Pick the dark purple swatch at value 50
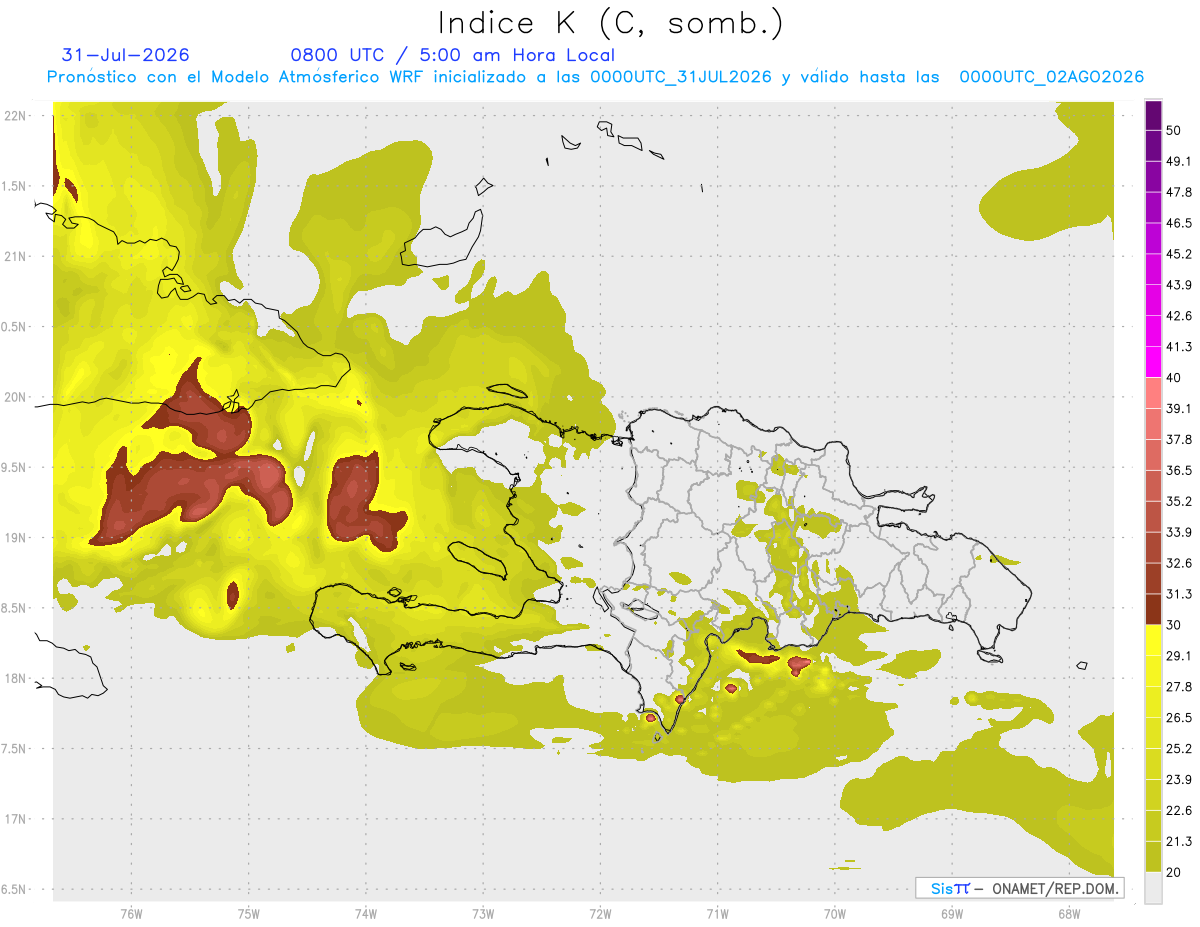The image size is (1200, 927). pos(1153,116)
